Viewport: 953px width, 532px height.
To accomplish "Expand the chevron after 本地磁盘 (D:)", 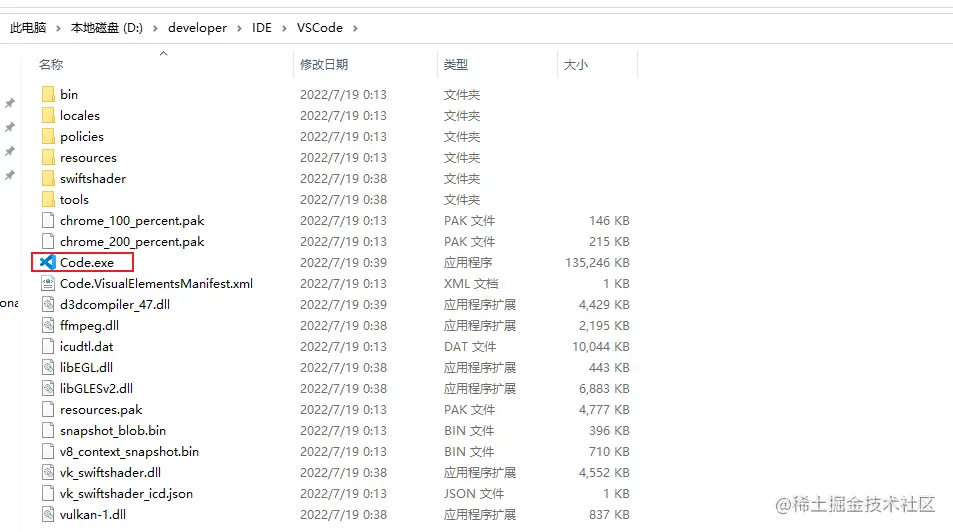I will tap(156, 28).
